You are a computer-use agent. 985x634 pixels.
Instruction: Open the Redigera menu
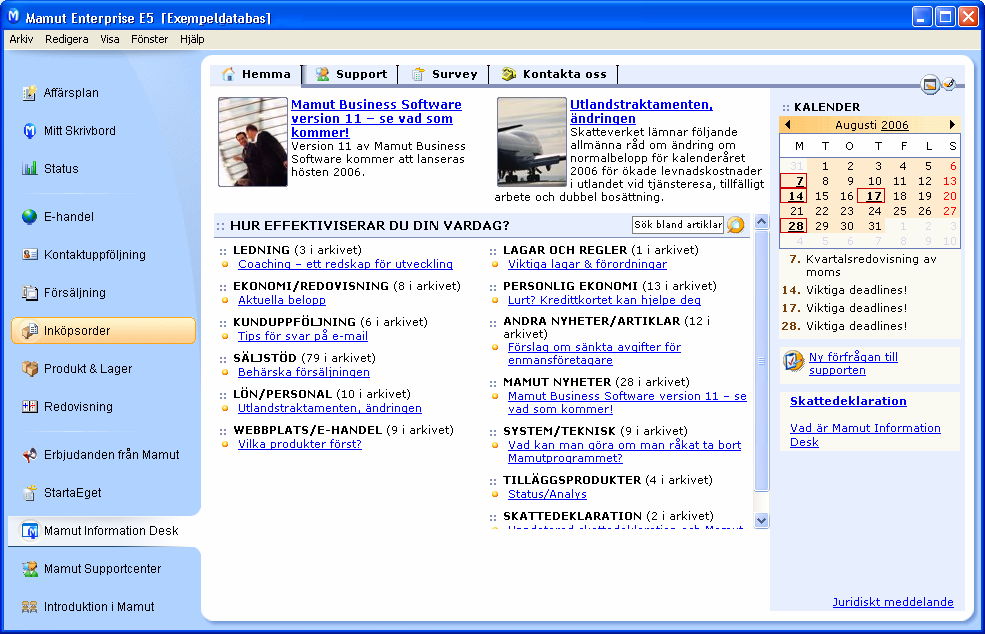click(67, 39)
